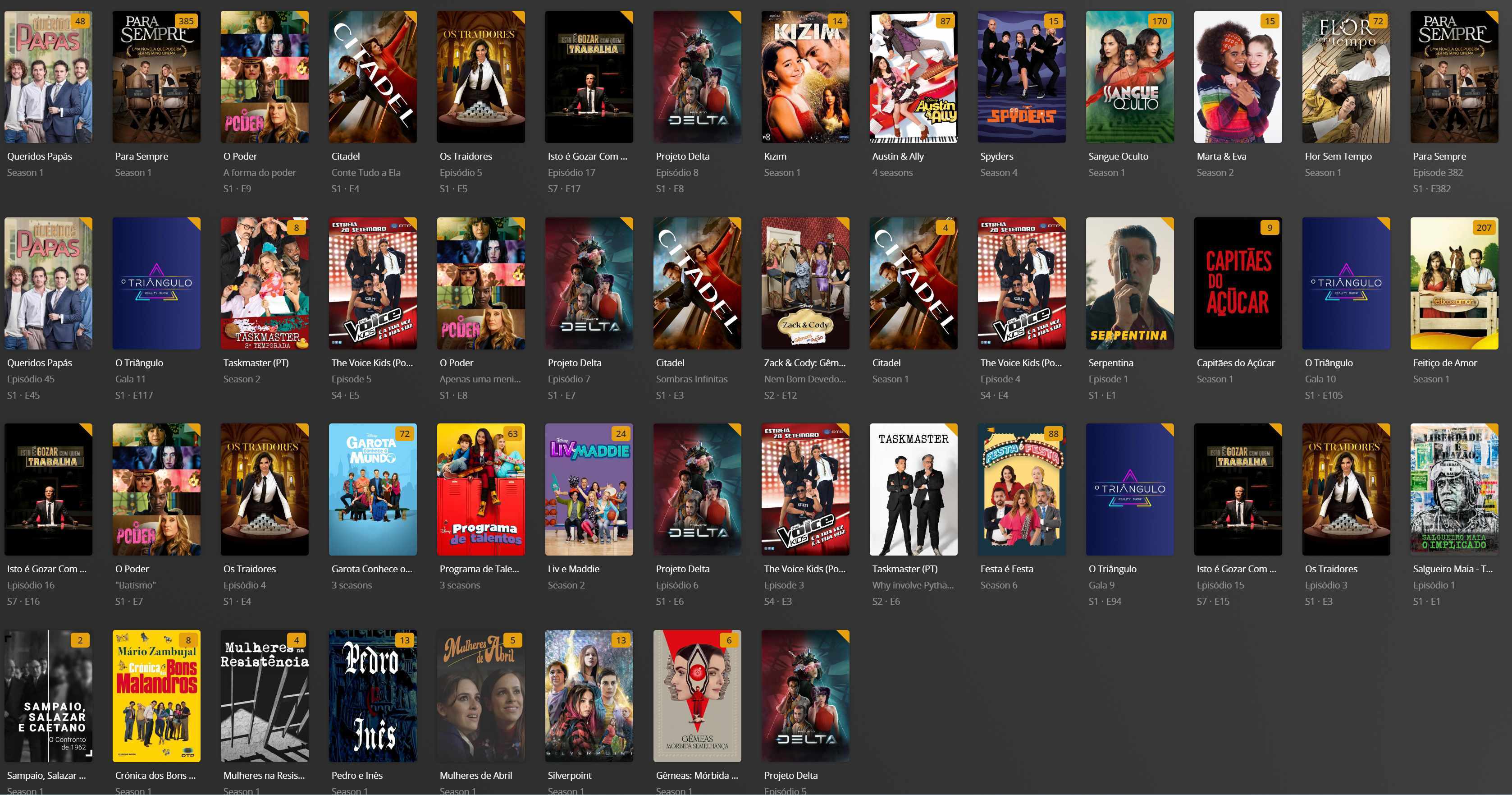Open Citadel poster with Season 1 subtitle
Screen dimensions: 1512x795
pyautogui.click(x=914, y=284)
